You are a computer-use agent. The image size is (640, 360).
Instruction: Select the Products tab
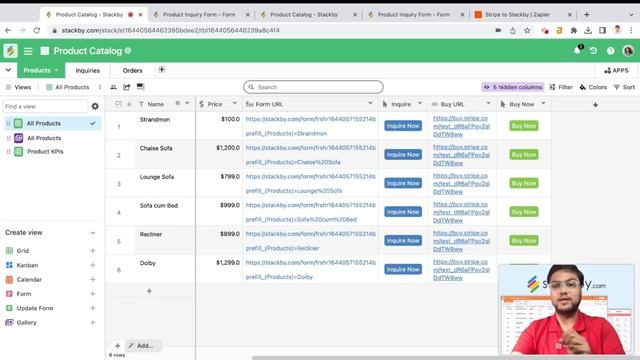click(37, 70)
